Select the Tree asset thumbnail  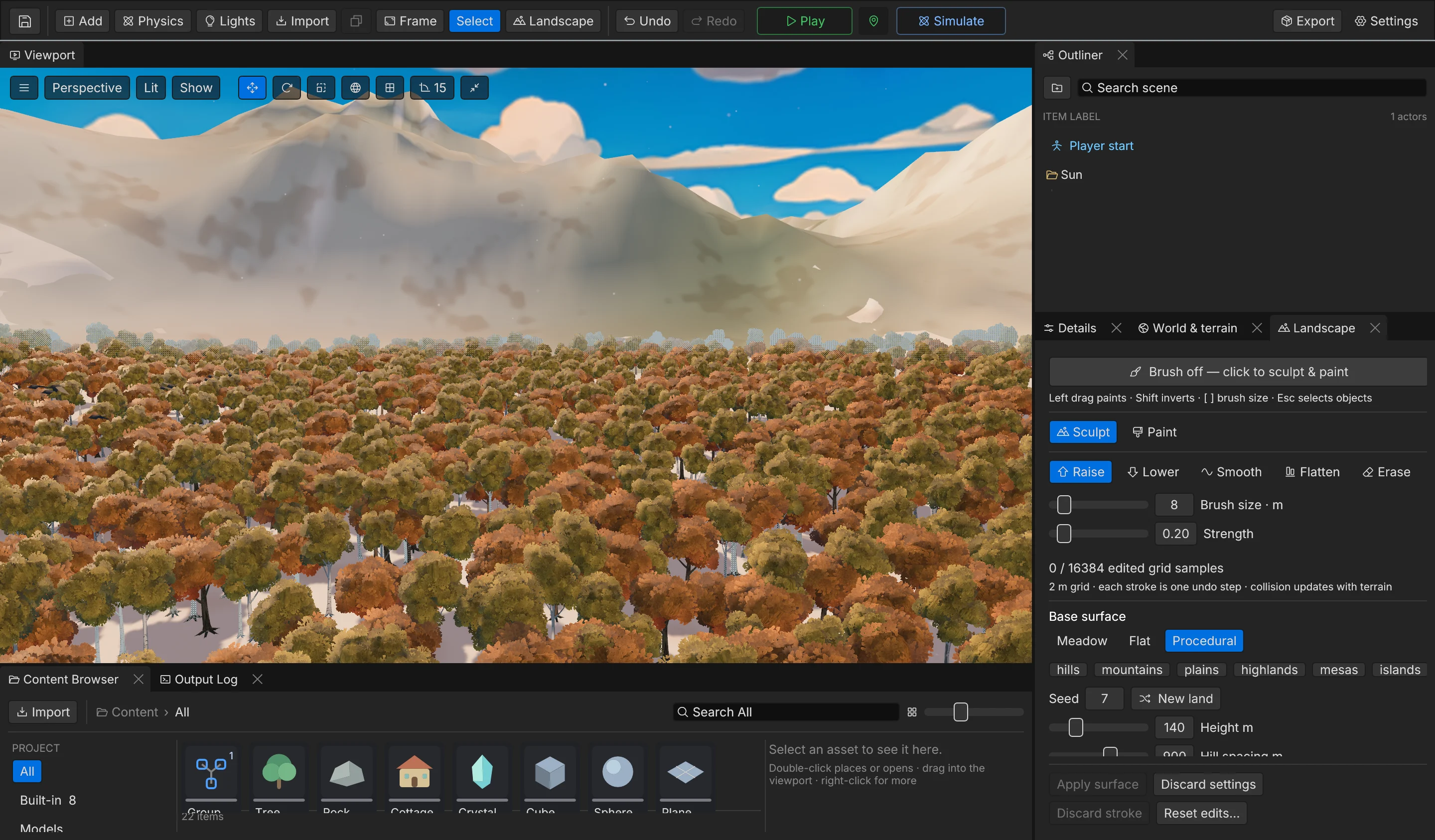[x=279, y=772]
